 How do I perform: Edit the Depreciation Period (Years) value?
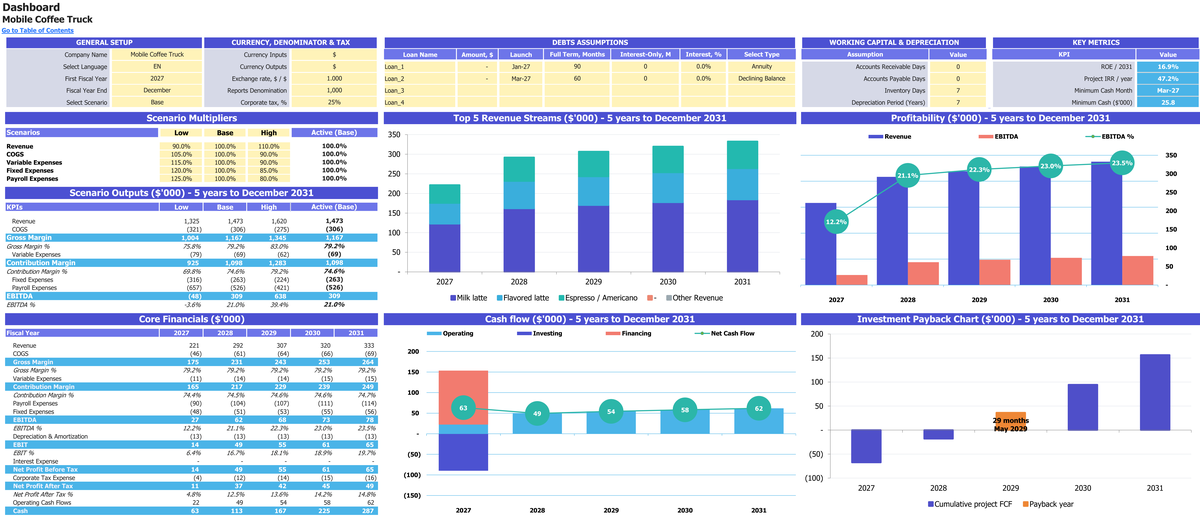click(x=957, y=102)
